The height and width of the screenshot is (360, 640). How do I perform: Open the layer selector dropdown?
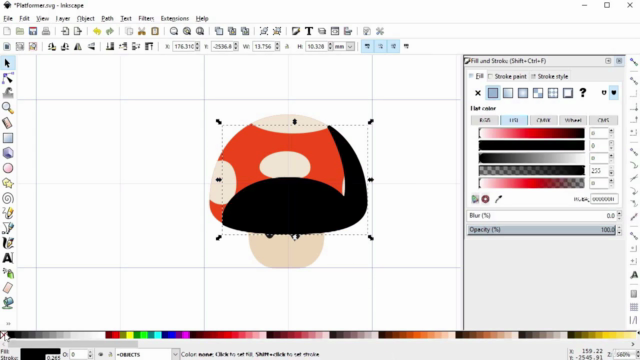click(x=175, y=354)
